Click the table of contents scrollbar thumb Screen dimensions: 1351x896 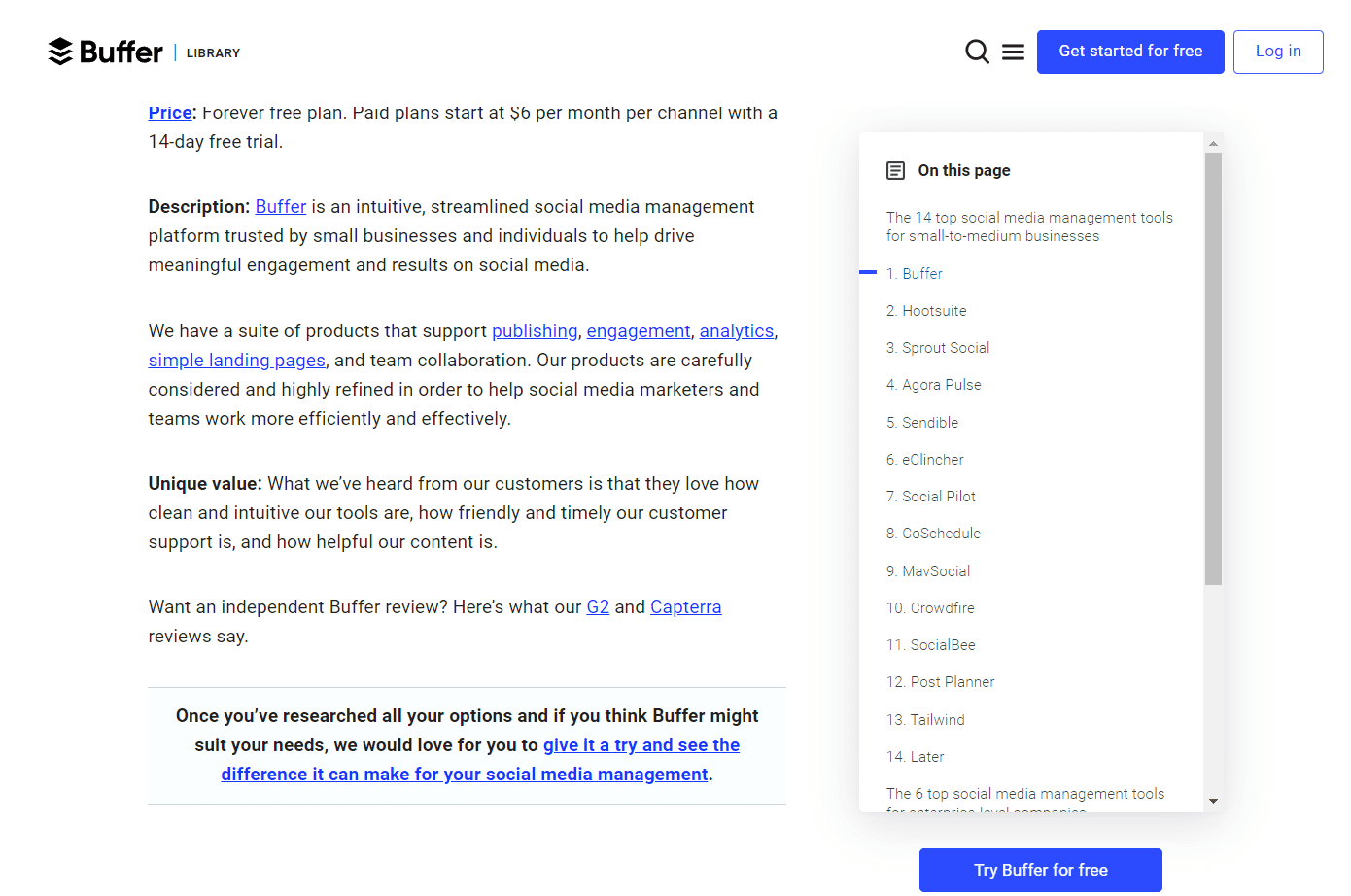click(1213, 369)
